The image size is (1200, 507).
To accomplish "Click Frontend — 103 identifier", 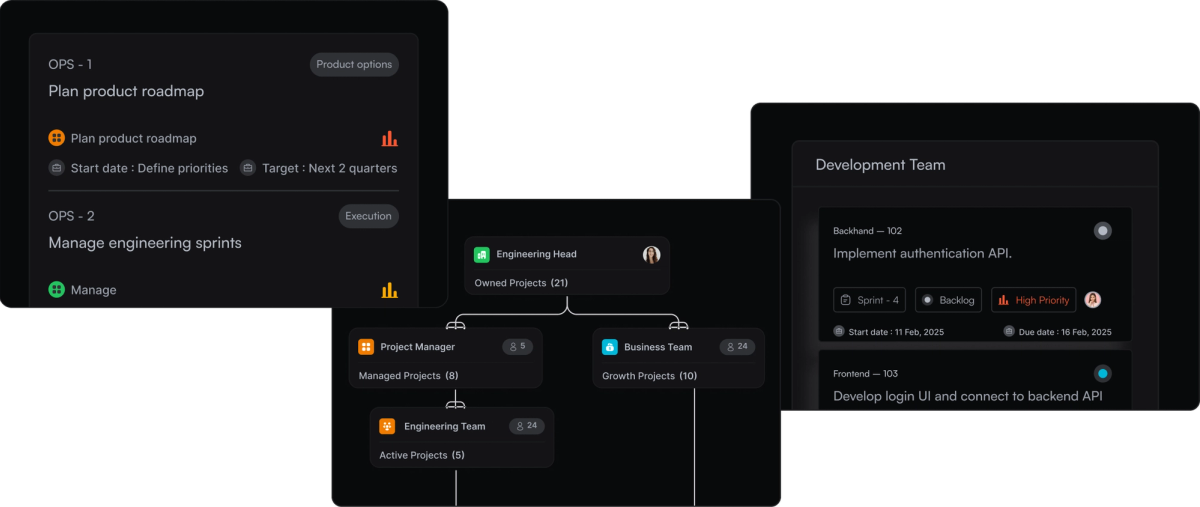I will (866, 374).
